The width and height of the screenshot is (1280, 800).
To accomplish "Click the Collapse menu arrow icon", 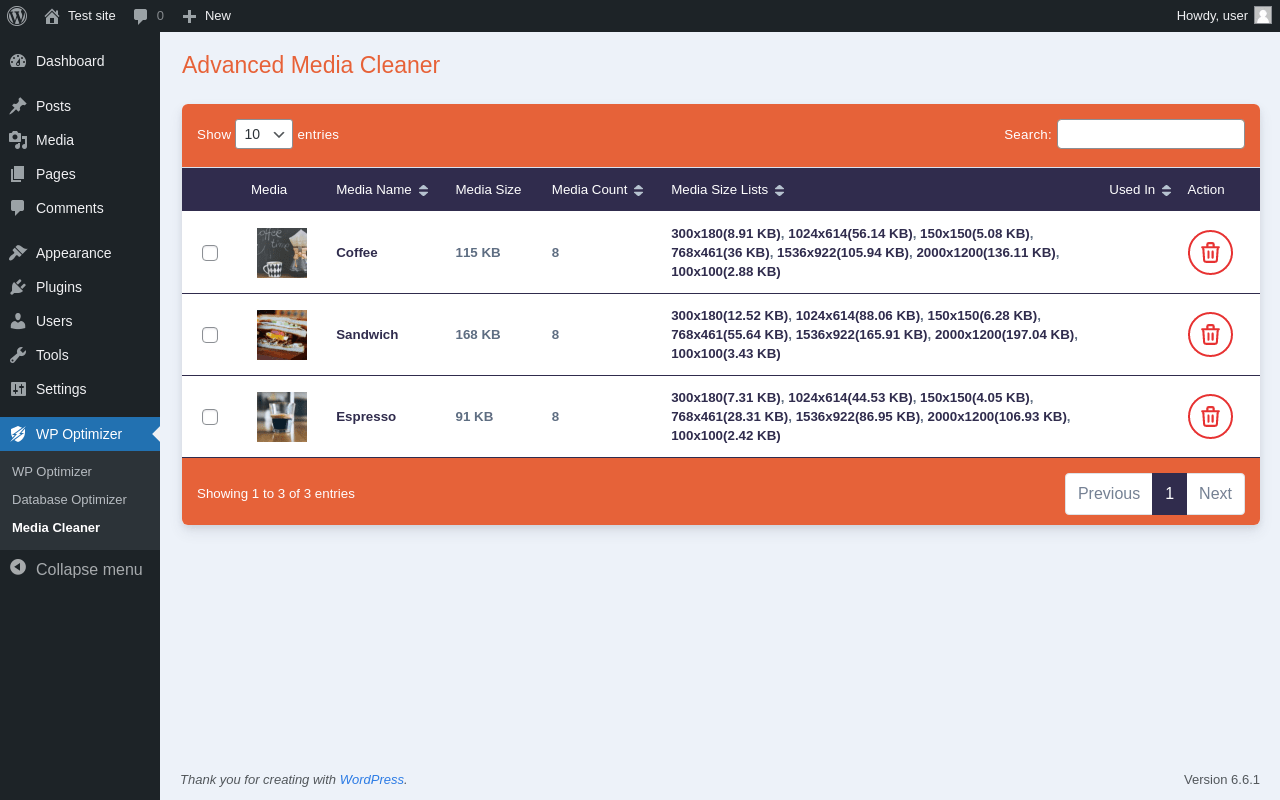I will pos(18,567).
